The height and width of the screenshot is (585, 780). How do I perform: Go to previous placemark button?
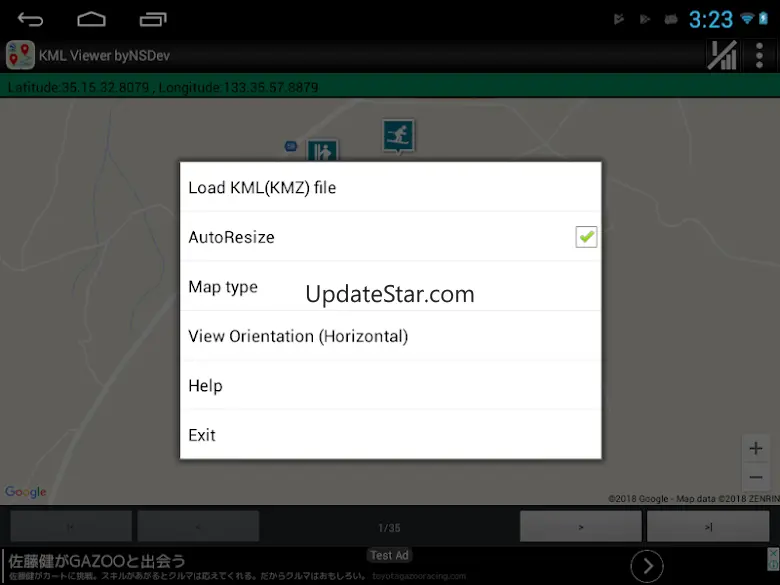coord(198,526)
